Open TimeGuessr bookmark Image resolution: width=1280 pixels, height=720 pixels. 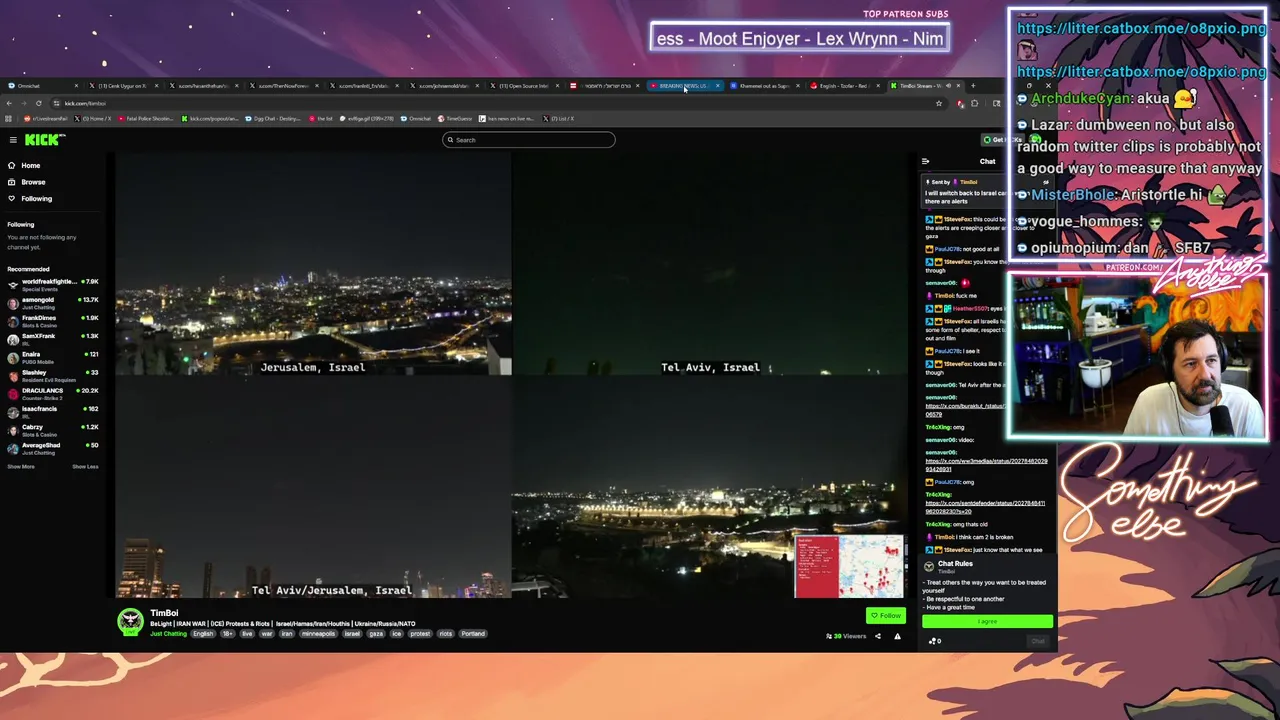tap(455, 119)
